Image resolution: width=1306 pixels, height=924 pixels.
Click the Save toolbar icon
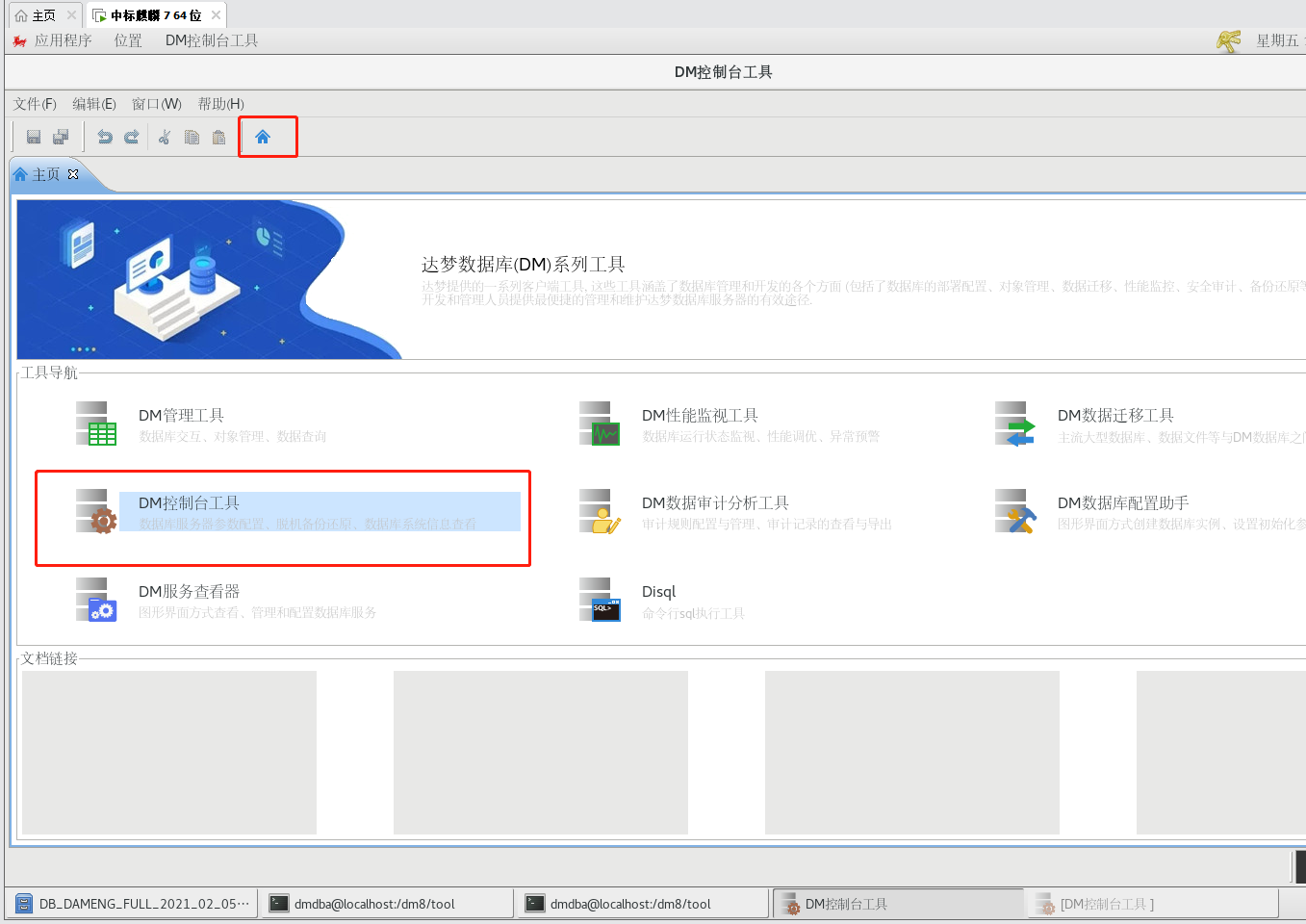[34, 138]
